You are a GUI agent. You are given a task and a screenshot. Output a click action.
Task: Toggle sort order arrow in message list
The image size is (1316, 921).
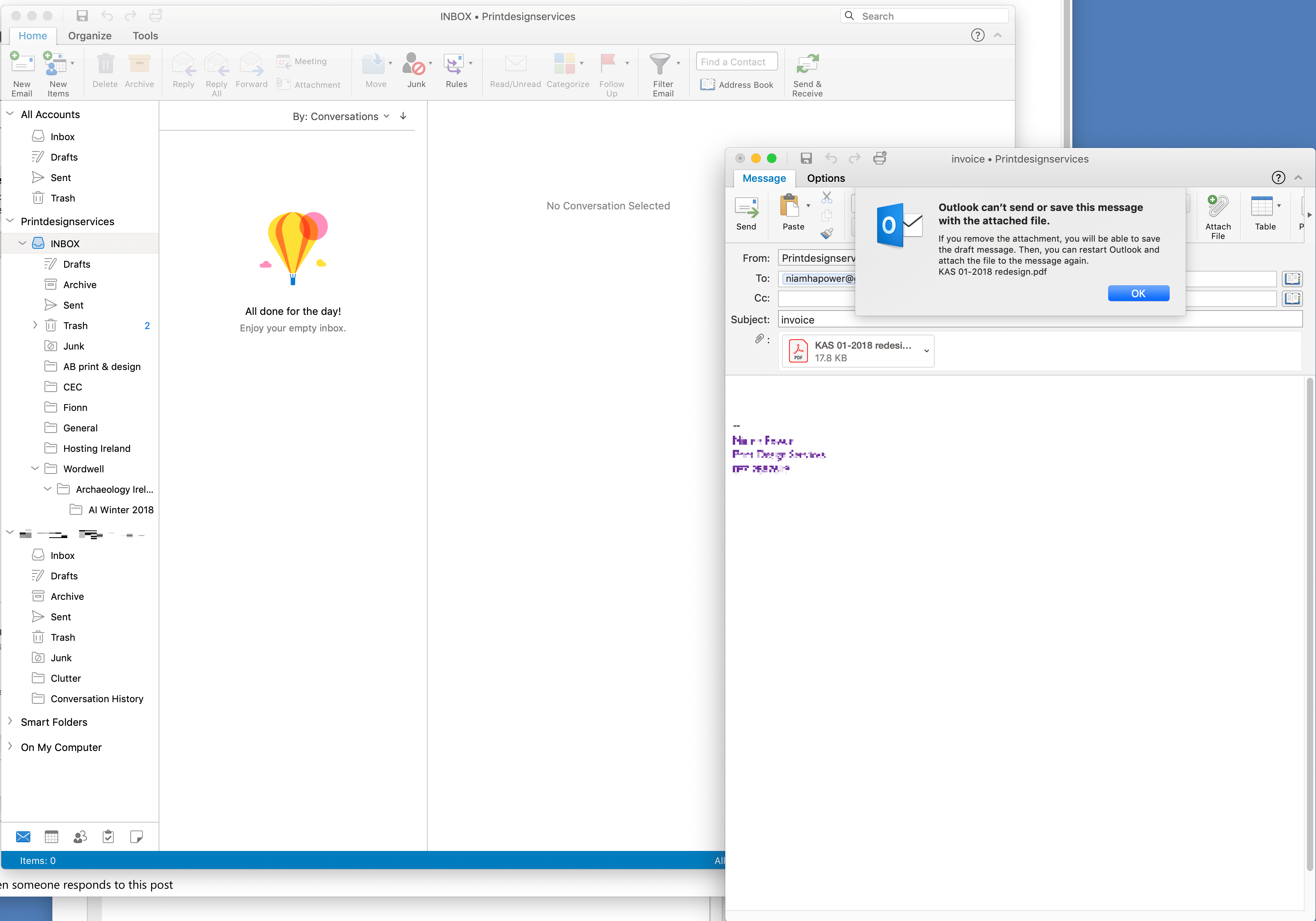[x=403, y=117]
